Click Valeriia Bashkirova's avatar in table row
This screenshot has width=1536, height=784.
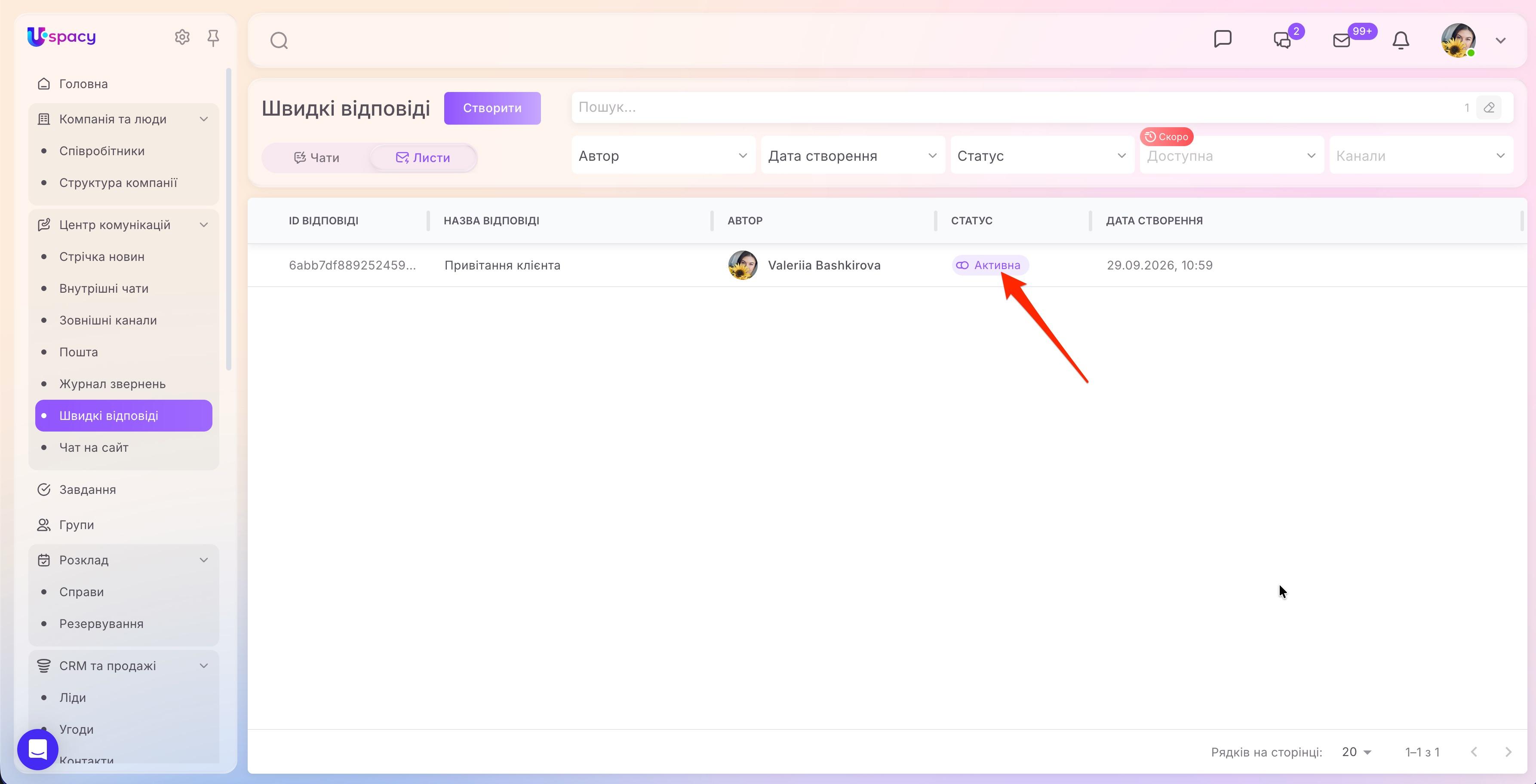click(743, 265)
